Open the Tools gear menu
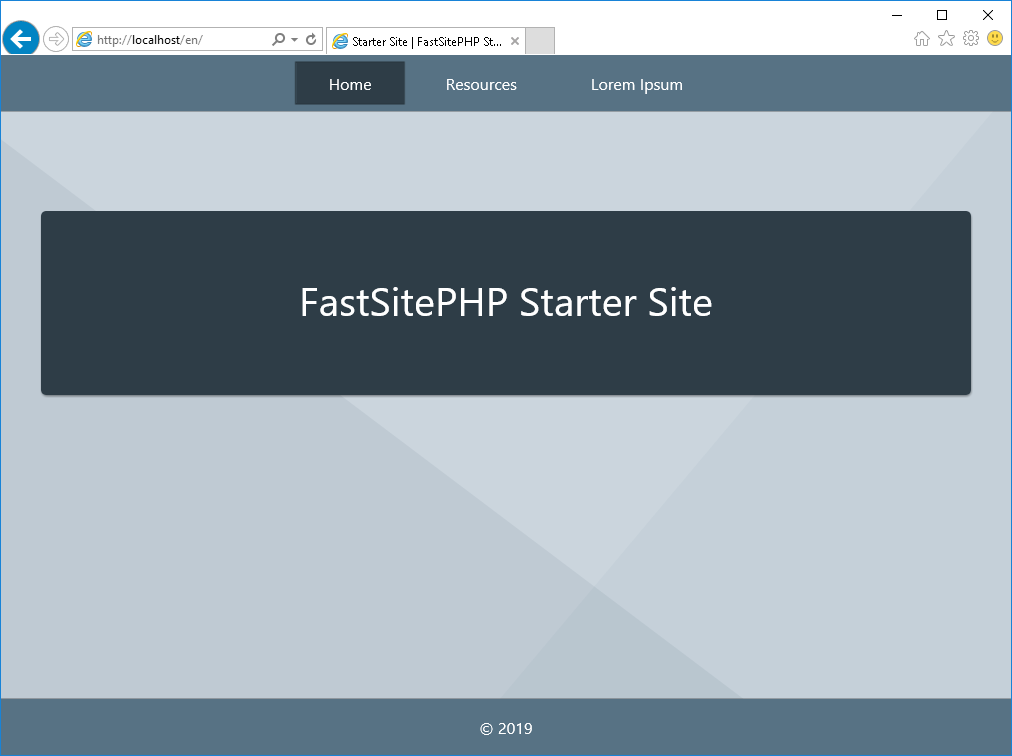This screenshot has height=756, width=1012. [x=971, y=39]
